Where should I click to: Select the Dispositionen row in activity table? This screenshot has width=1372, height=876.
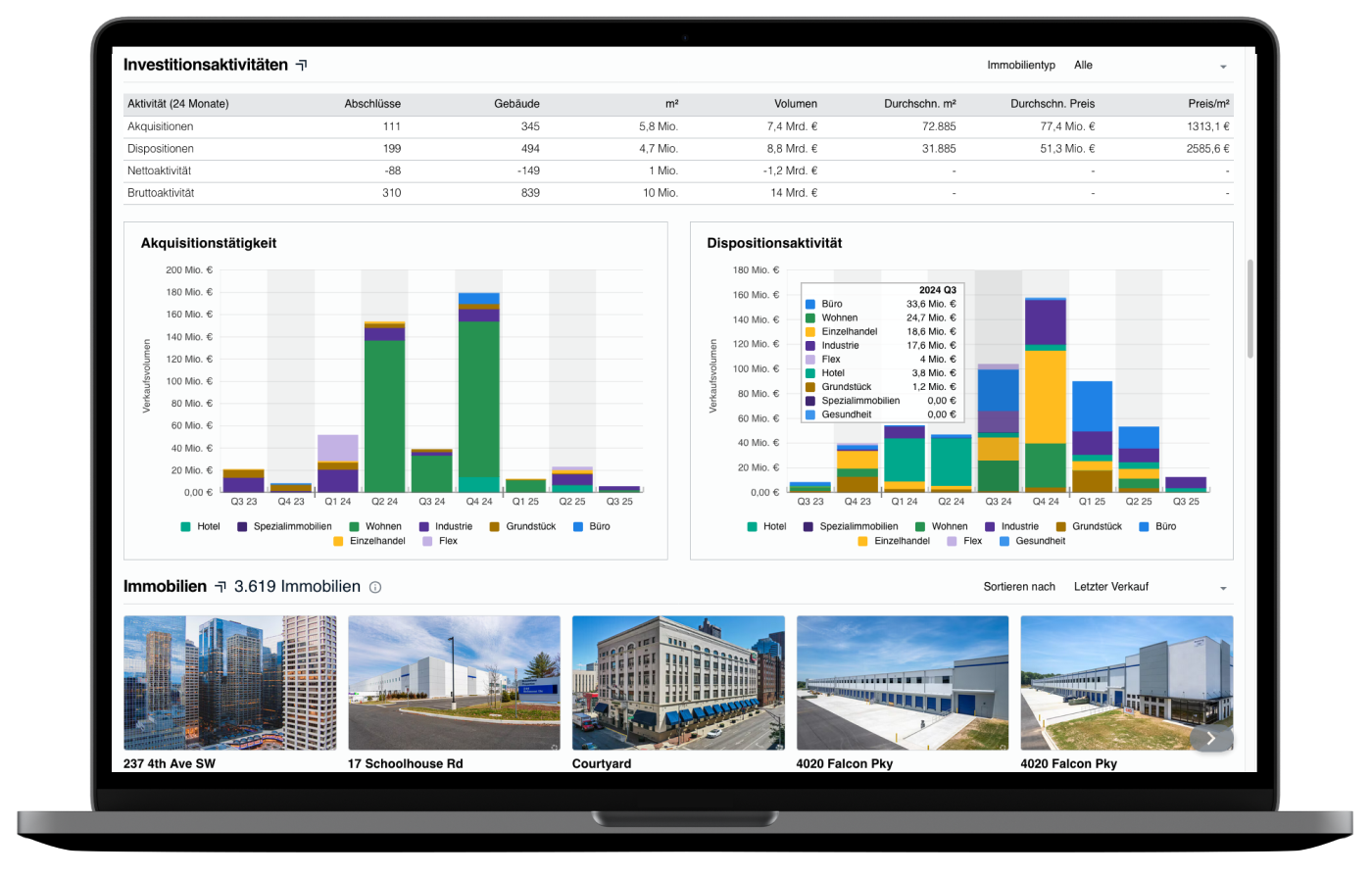[x=161, y=149]
